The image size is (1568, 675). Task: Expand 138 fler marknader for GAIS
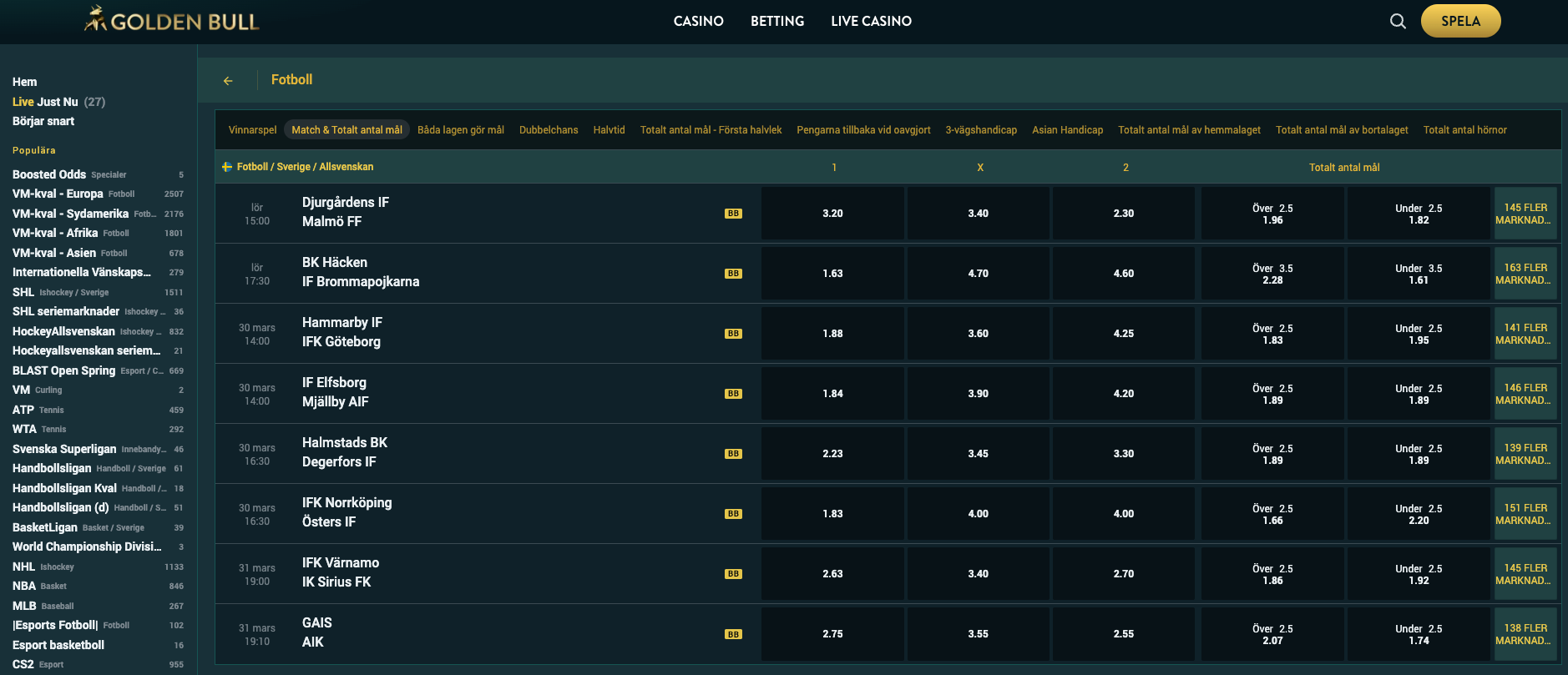(x=1525, y=634)
